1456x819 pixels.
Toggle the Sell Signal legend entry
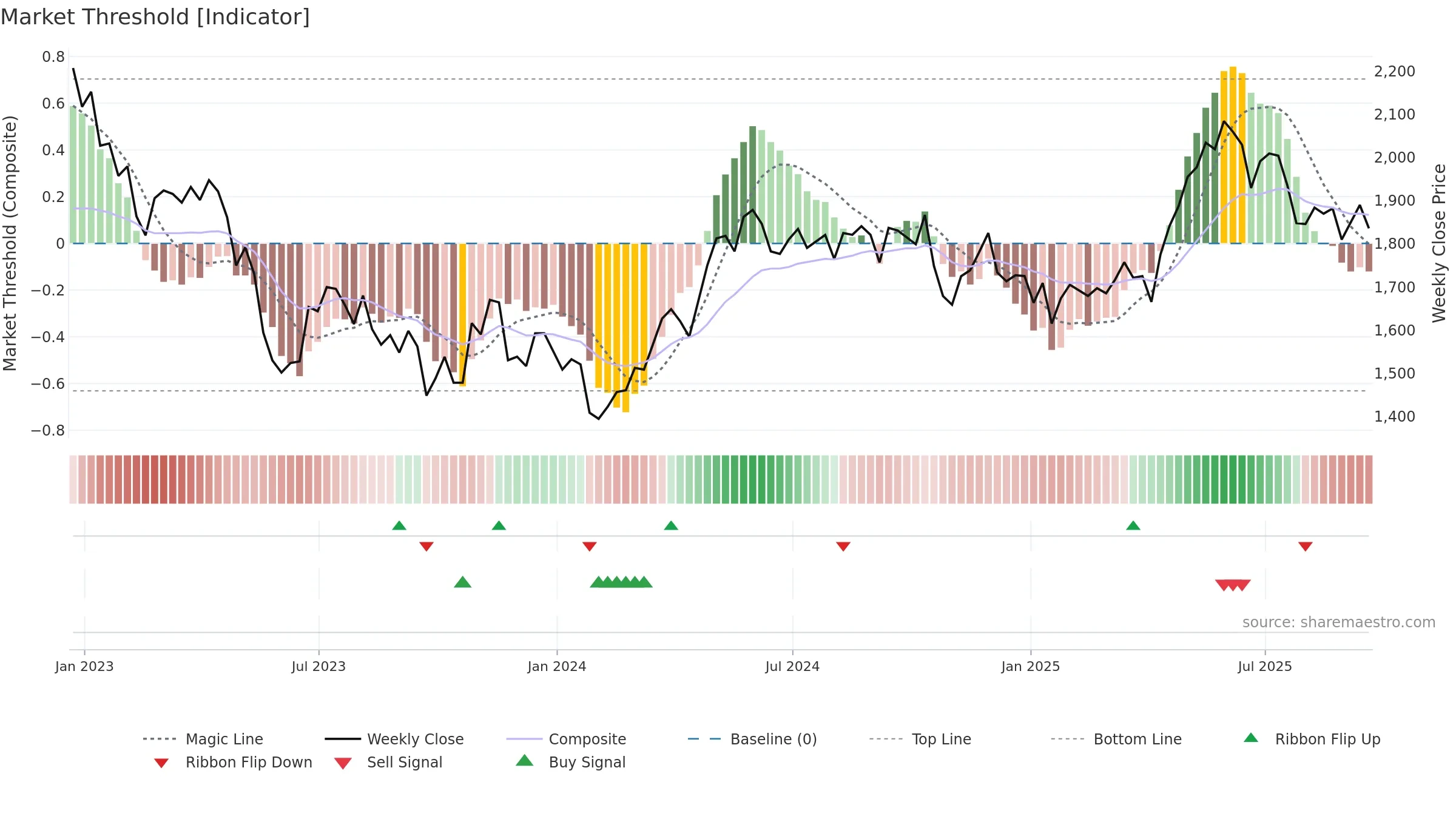point(388,762)
